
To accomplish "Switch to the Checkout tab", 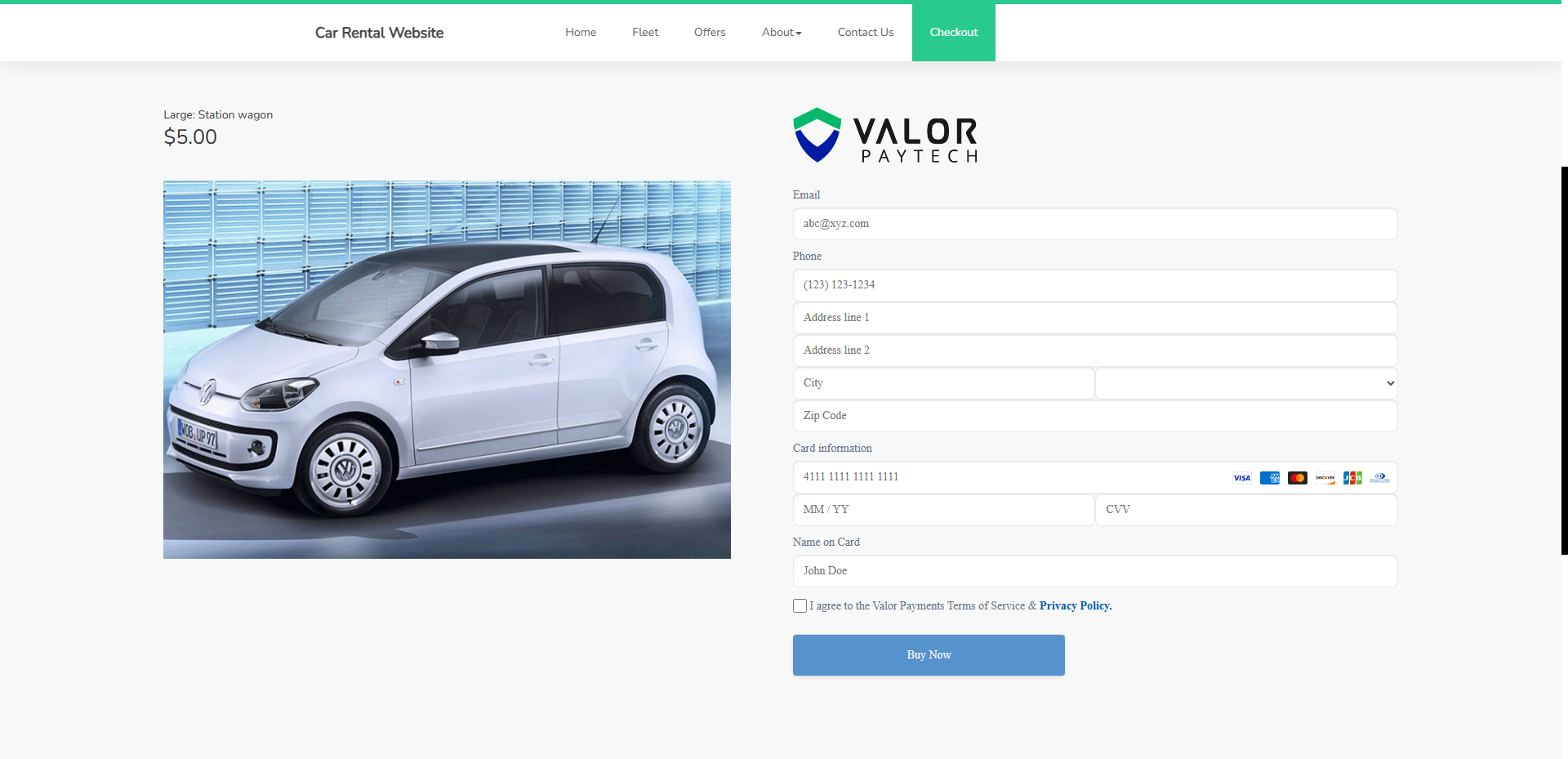I will (x=954, y=33).
